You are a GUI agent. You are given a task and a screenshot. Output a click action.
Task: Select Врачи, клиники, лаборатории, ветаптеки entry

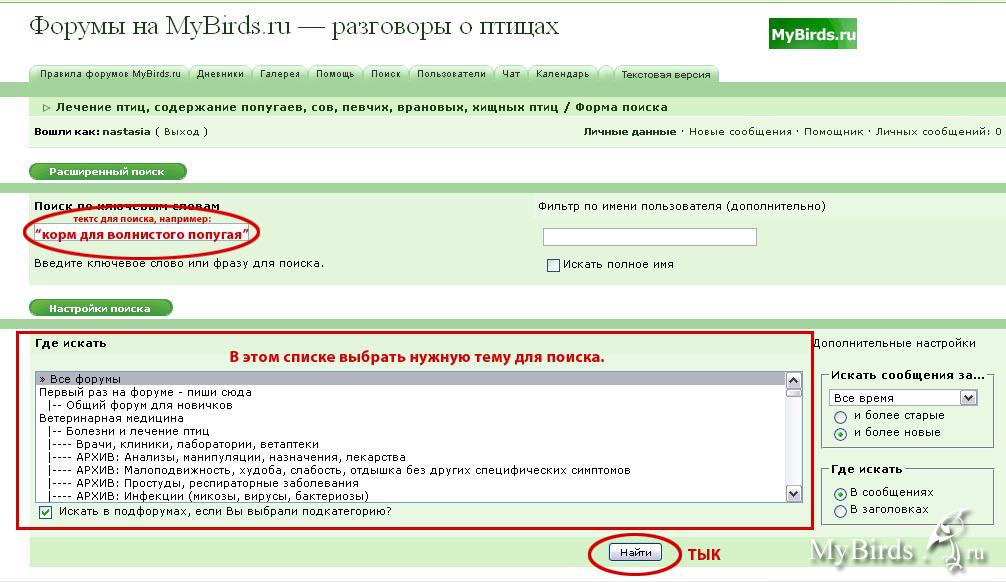pyautogui.click(x=410, y=444)
